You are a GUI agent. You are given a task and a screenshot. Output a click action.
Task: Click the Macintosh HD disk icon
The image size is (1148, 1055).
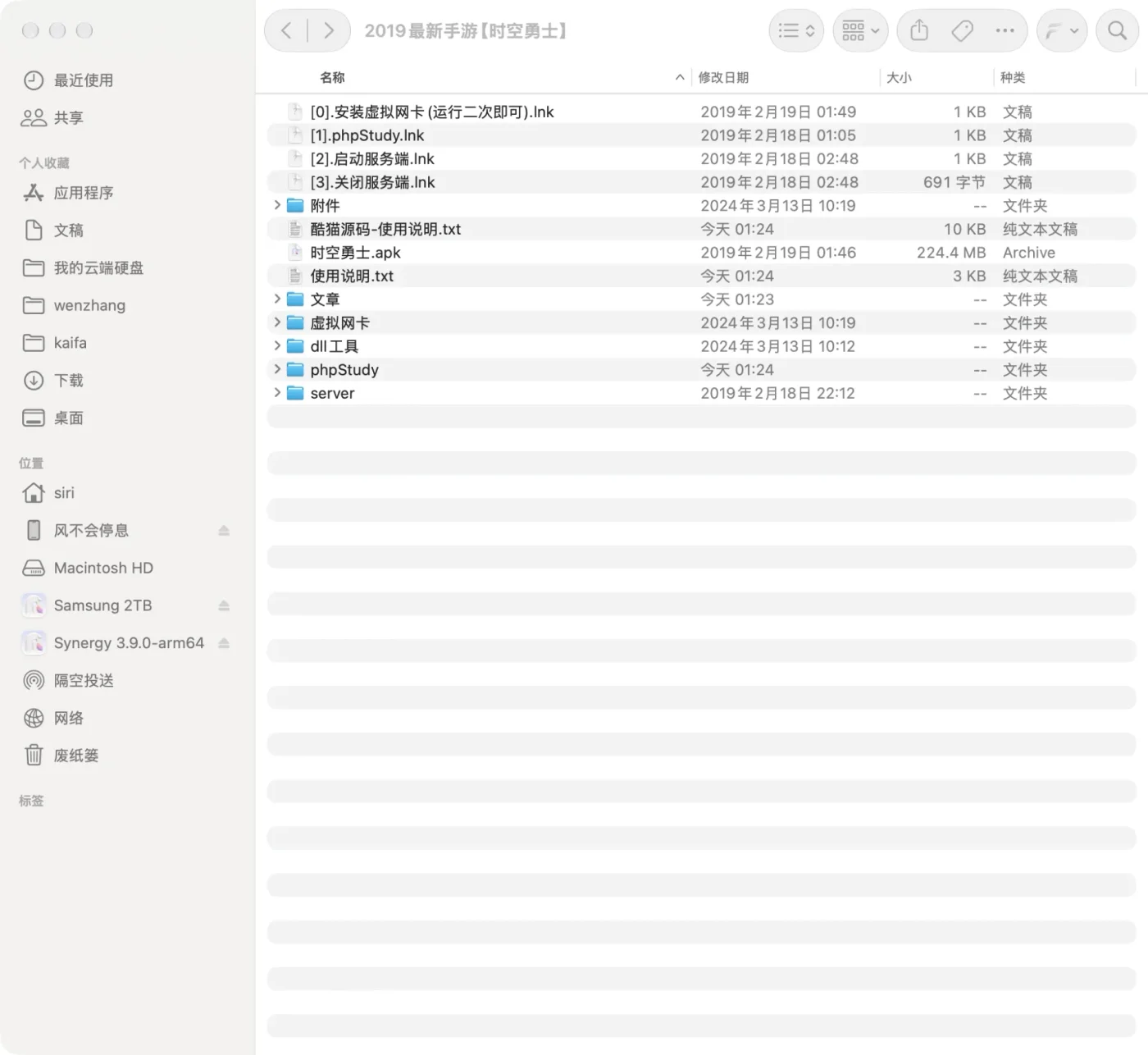pyautogui.click(x=34, y=568)
